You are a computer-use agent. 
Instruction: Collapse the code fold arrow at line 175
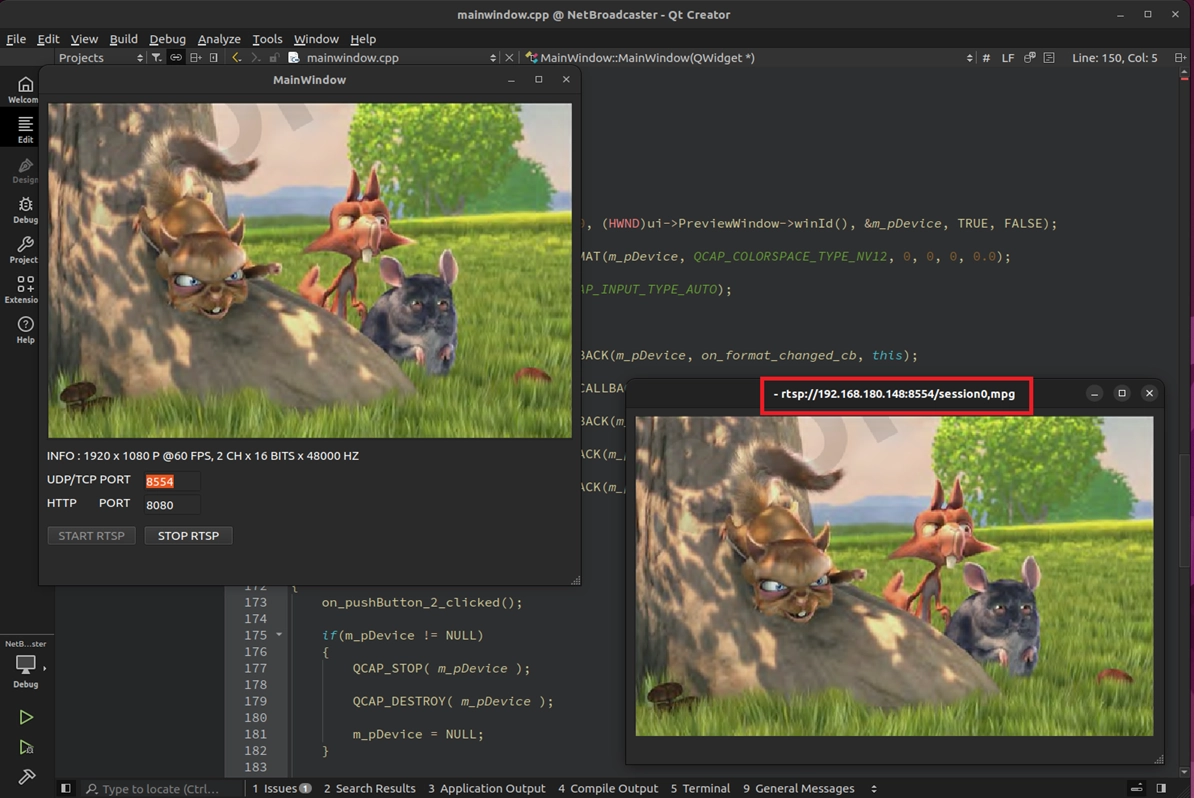coord(279,634)
